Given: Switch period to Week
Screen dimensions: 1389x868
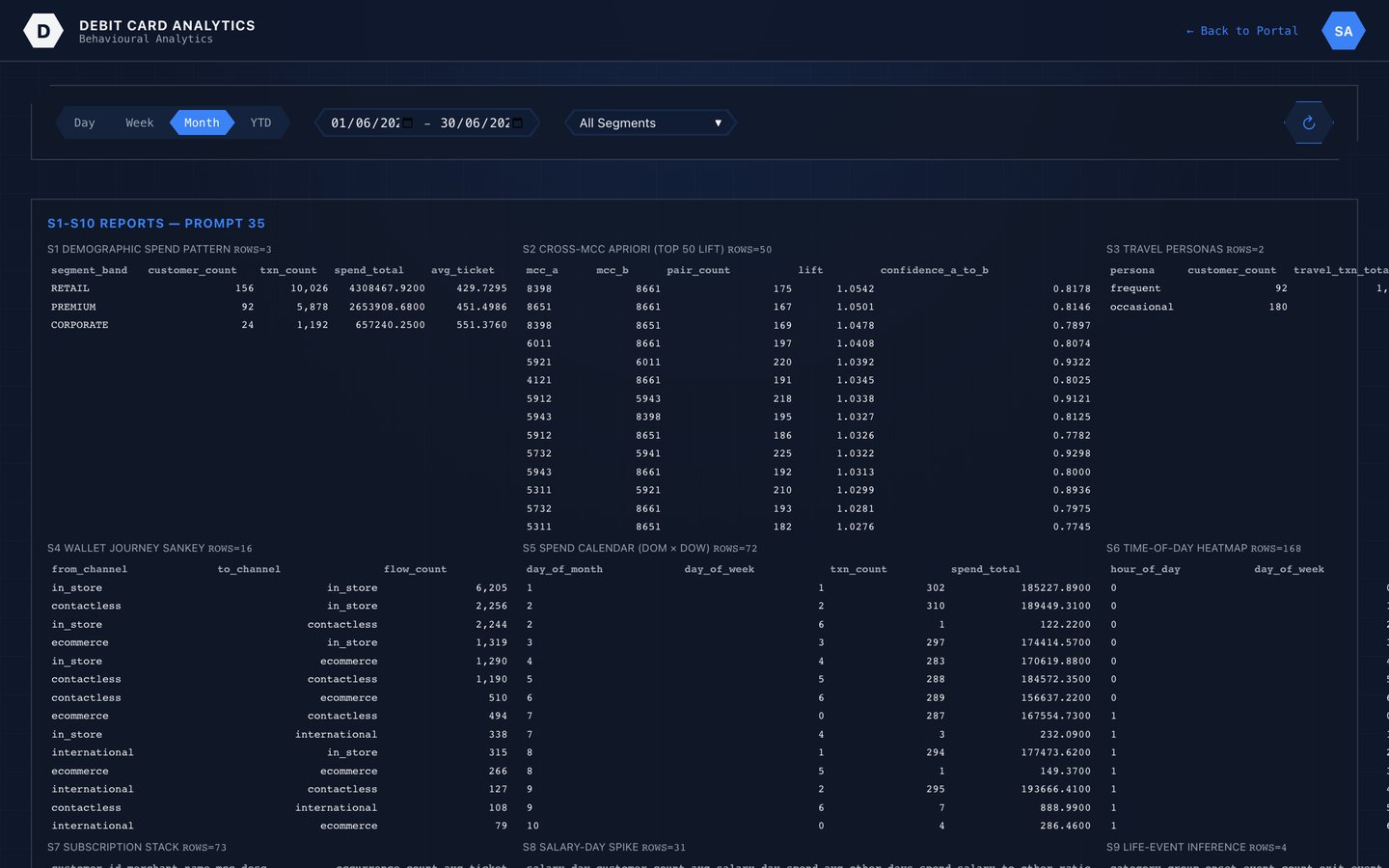Looking at the screenshot, I should [140, 122].
